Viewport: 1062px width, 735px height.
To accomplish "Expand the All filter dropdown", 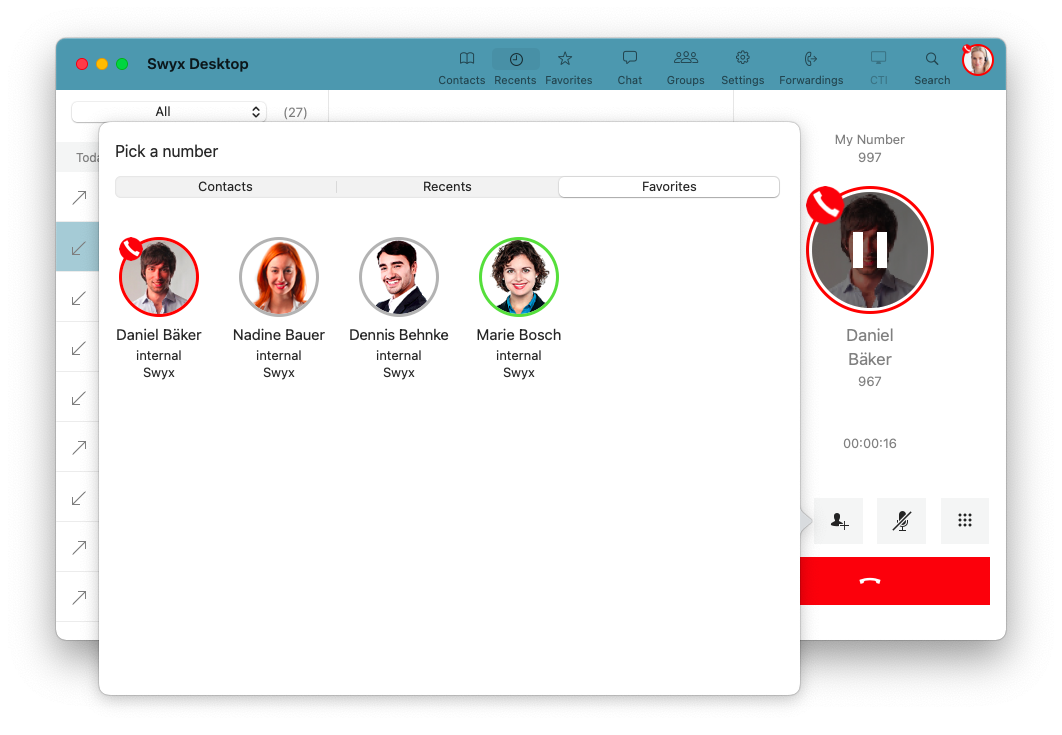I will (169, 112).
